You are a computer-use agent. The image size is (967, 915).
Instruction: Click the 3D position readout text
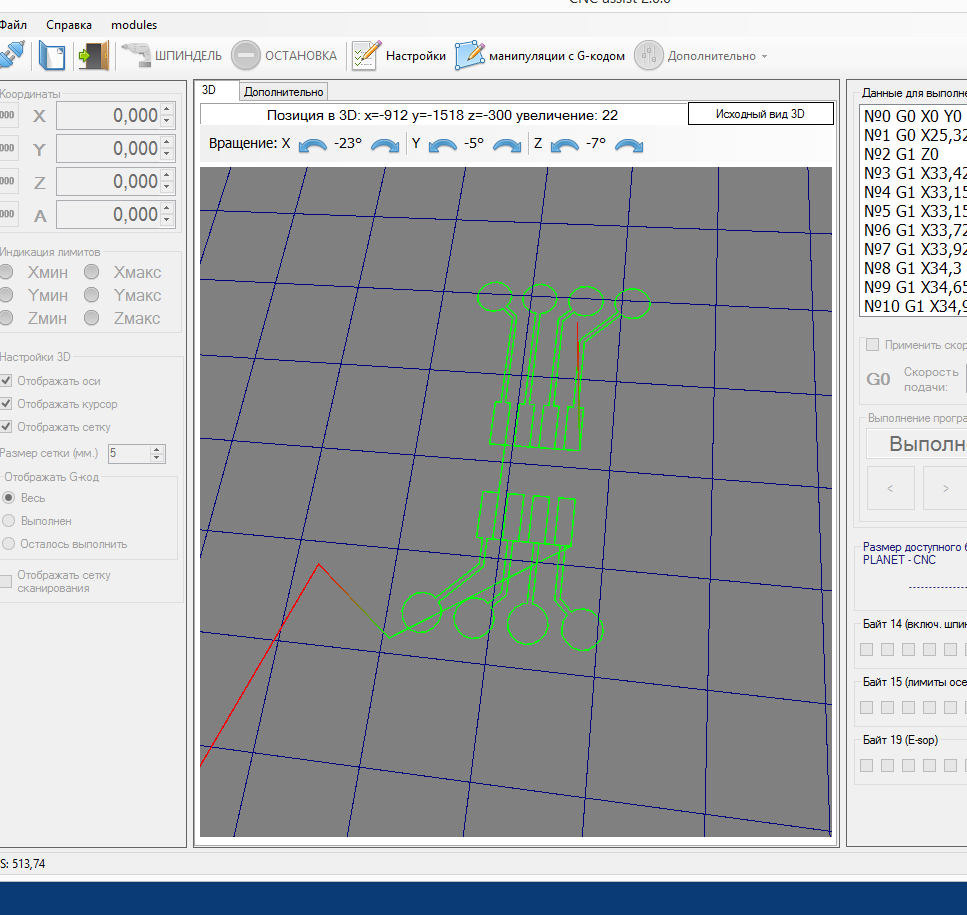tap(442, 115)
